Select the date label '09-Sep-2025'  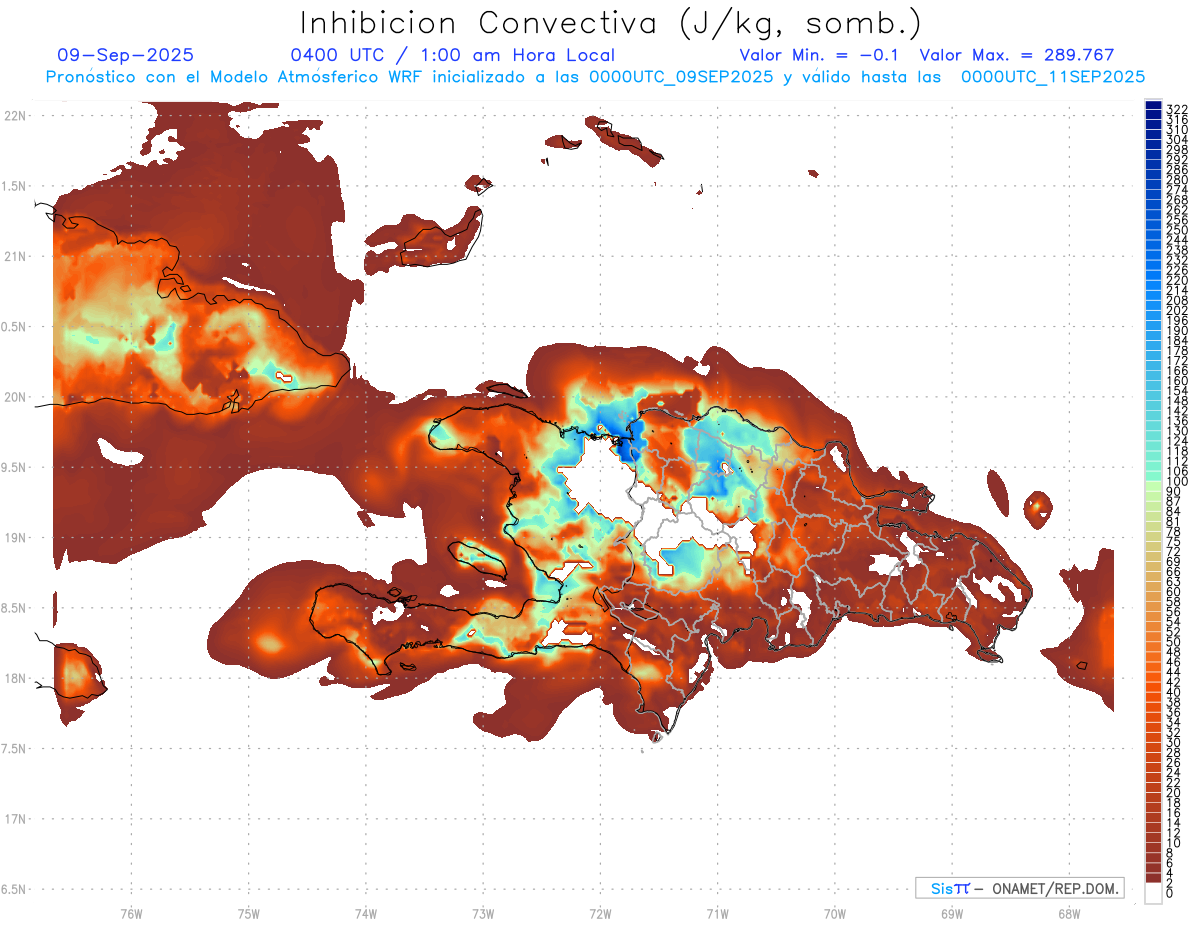pyautogui.click(x=126, y=55)
